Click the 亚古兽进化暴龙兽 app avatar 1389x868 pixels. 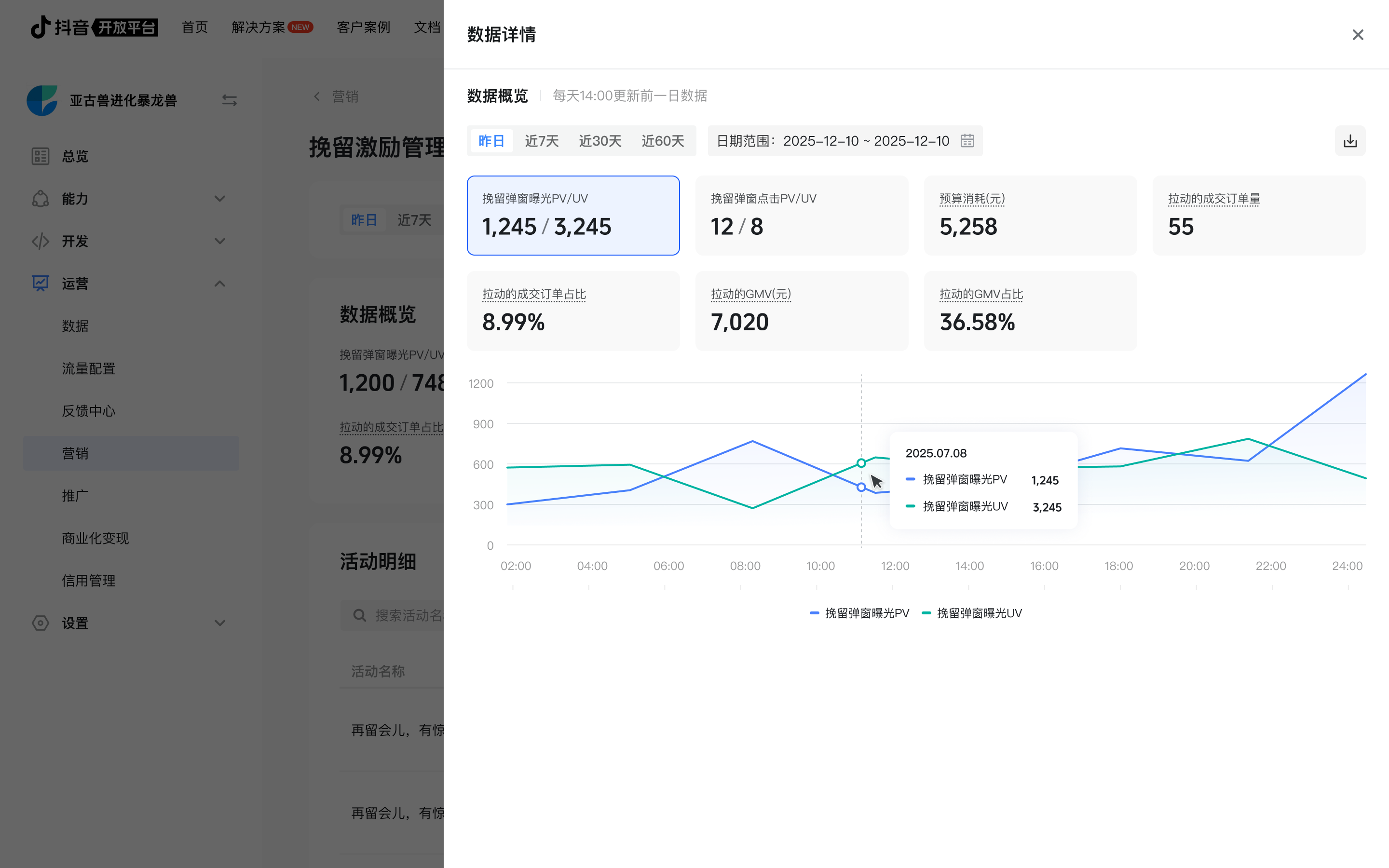(42, 100)
